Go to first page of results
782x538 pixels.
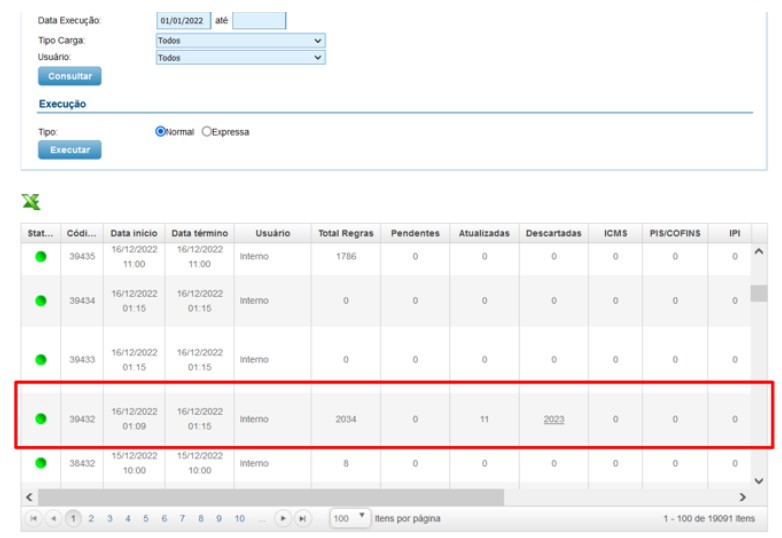pyautogui.click(x=33, y=519)
